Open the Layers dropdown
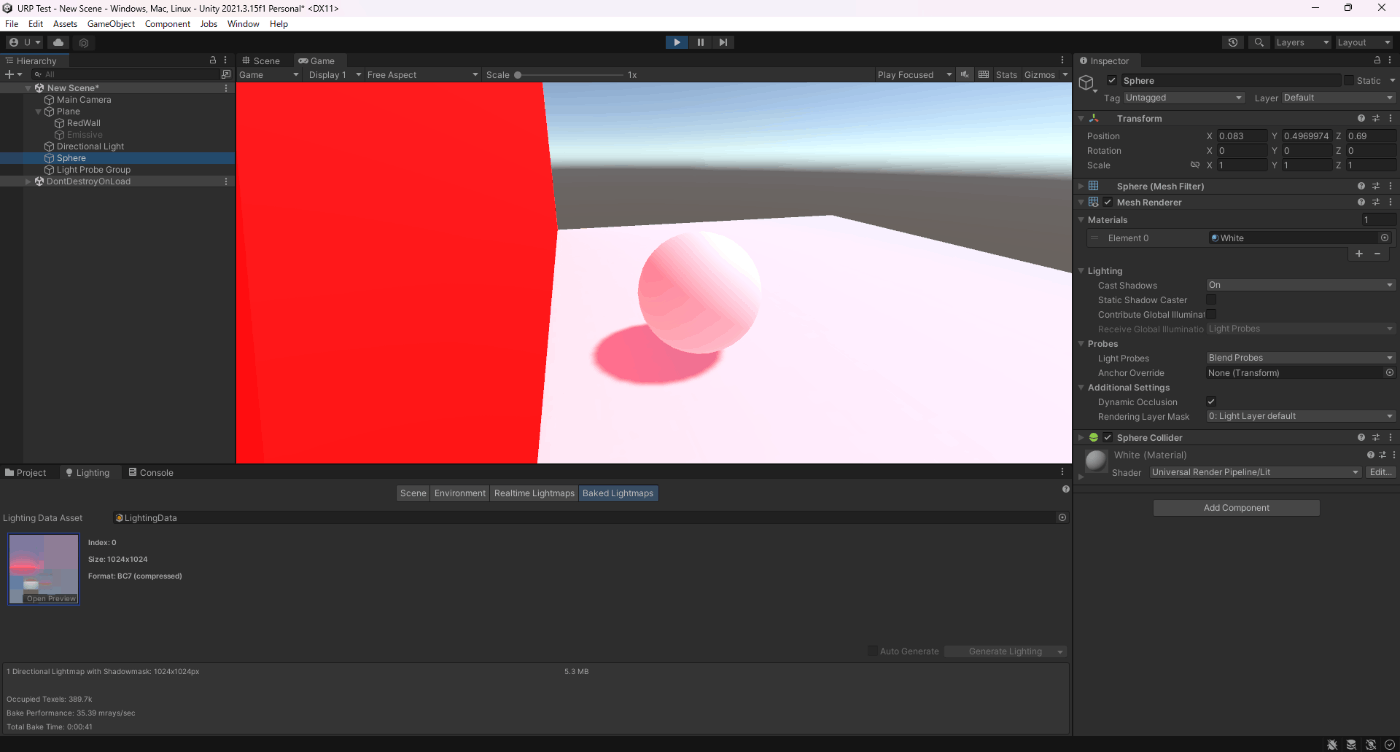1400x752 pixels. click(1301, 43)
